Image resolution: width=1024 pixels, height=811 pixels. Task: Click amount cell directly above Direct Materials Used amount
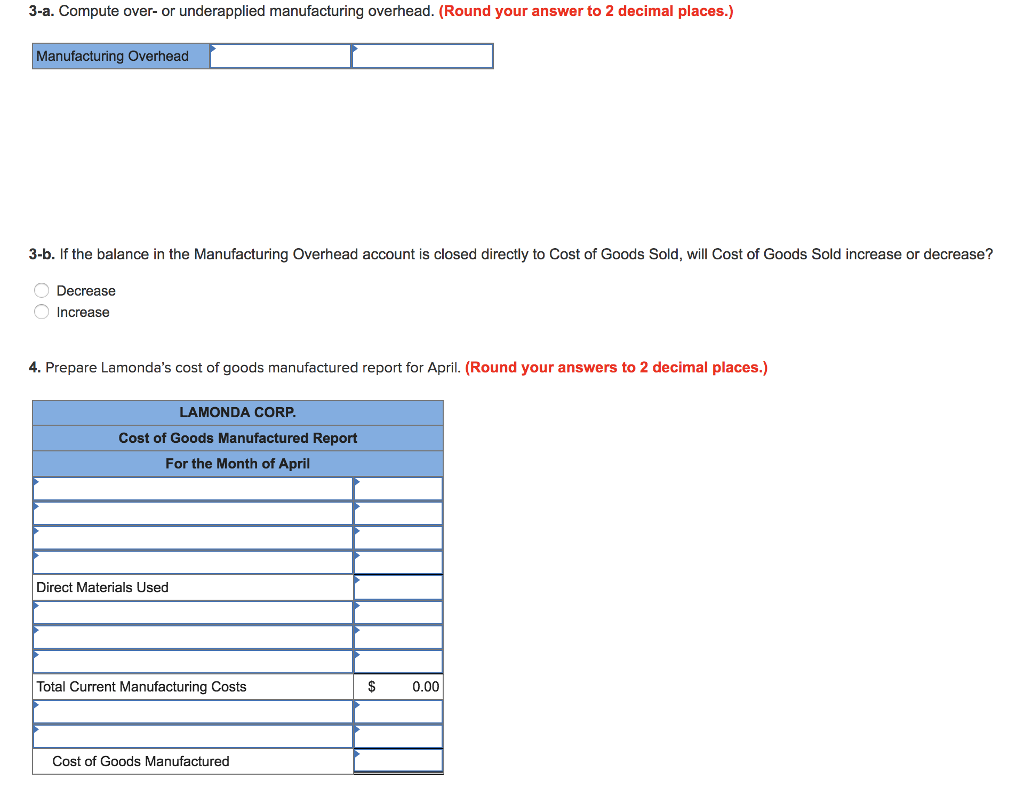click(x=398, y=563)
